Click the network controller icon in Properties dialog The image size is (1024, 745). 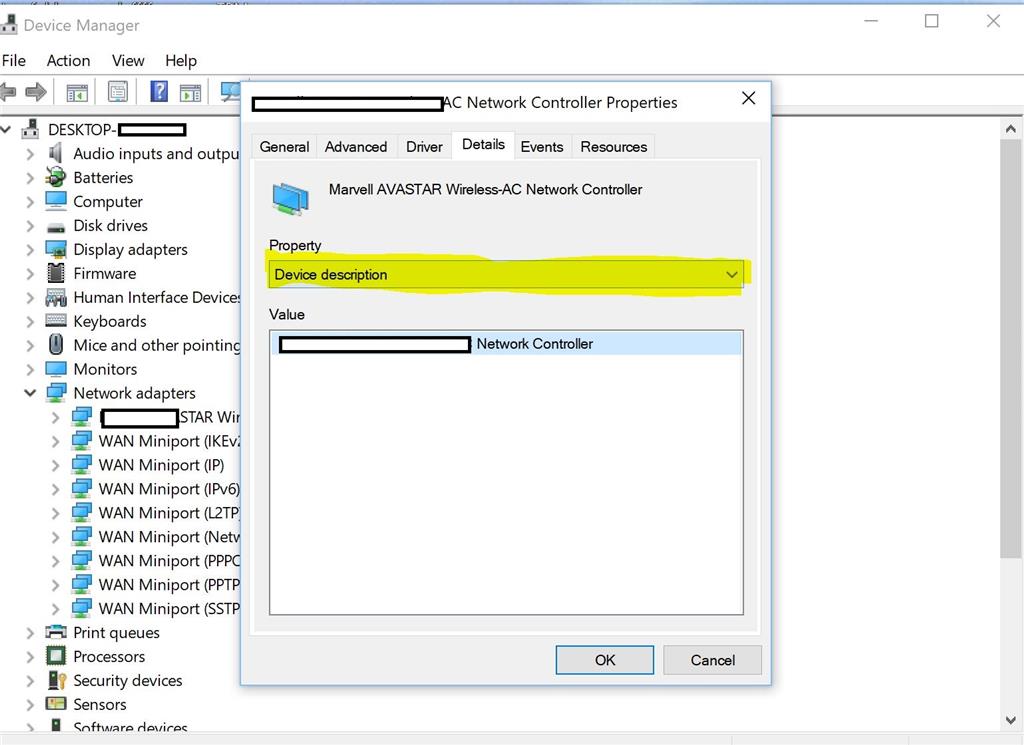[291, 199]
